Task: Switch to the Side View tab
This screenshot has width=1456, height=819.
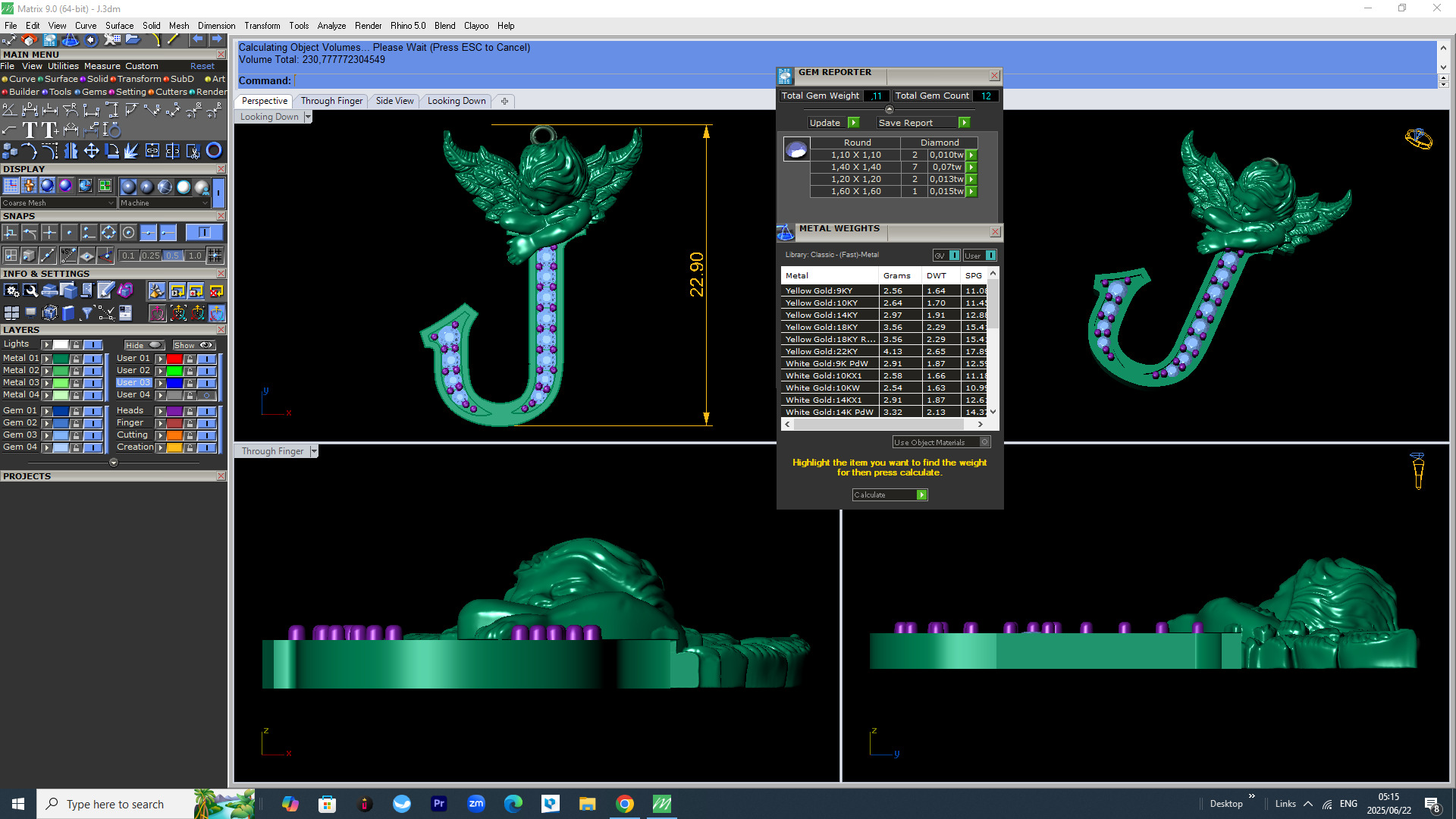Action: coord(394,101)
